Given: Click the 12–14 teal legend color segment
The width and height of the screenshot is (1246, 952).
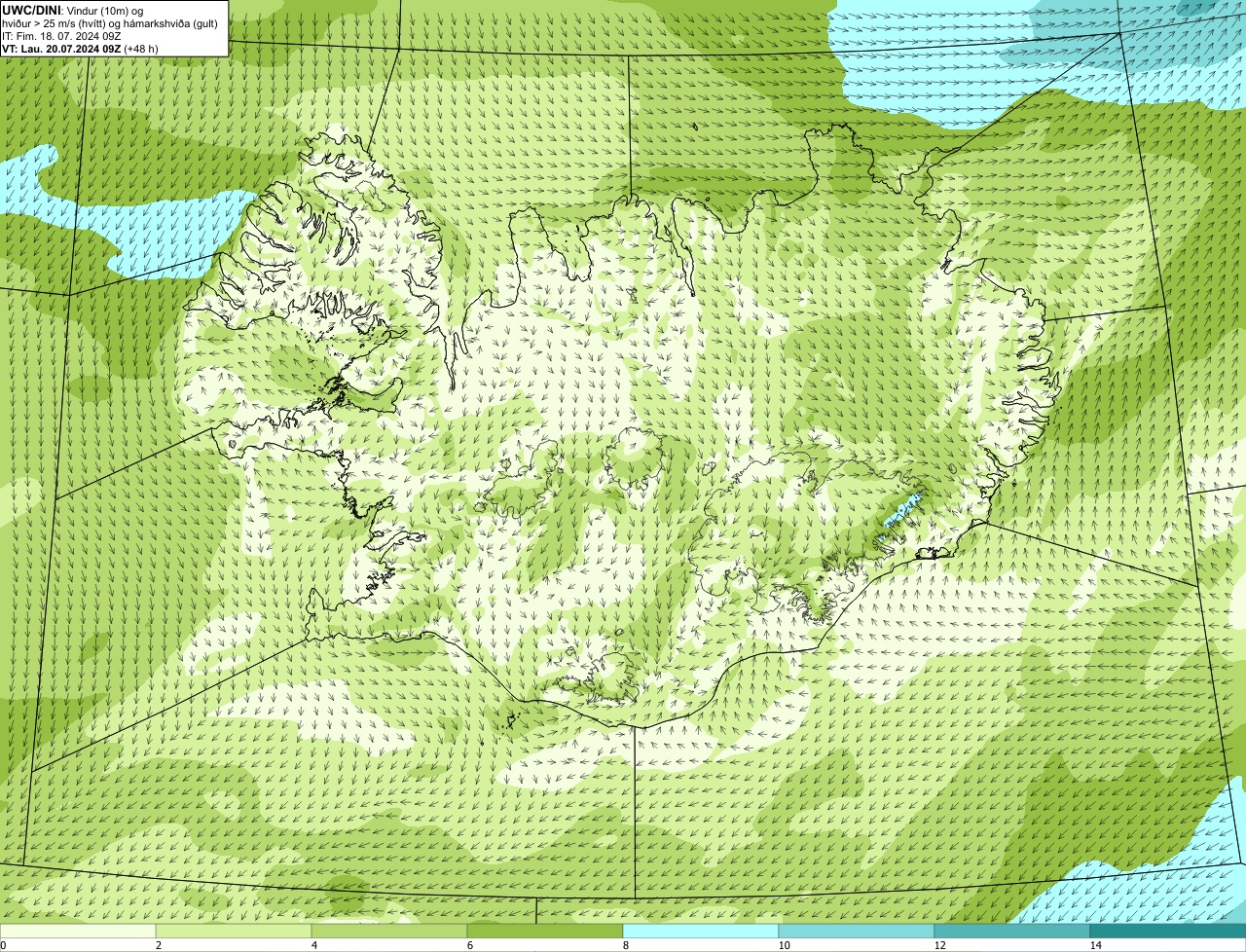Looking at the screenshot, I should (x=1012, y=932).
